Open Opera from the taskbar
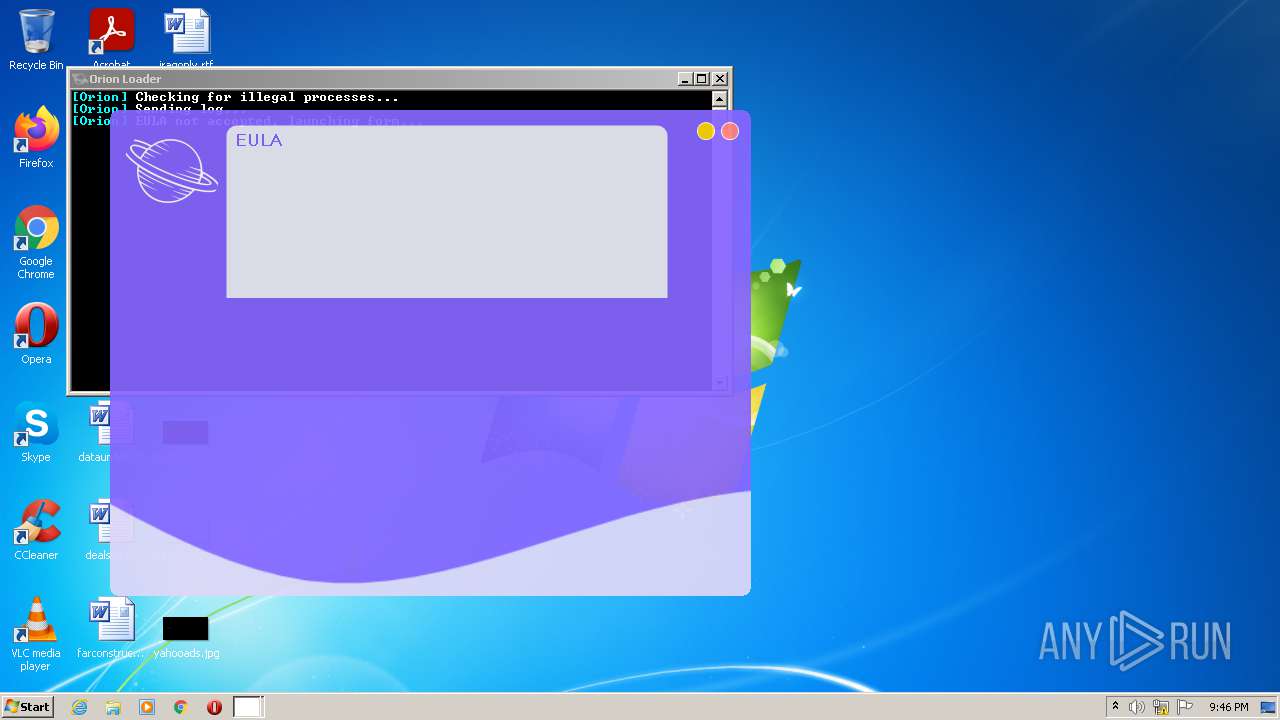1280x720 pixels. tap(214, 707)
